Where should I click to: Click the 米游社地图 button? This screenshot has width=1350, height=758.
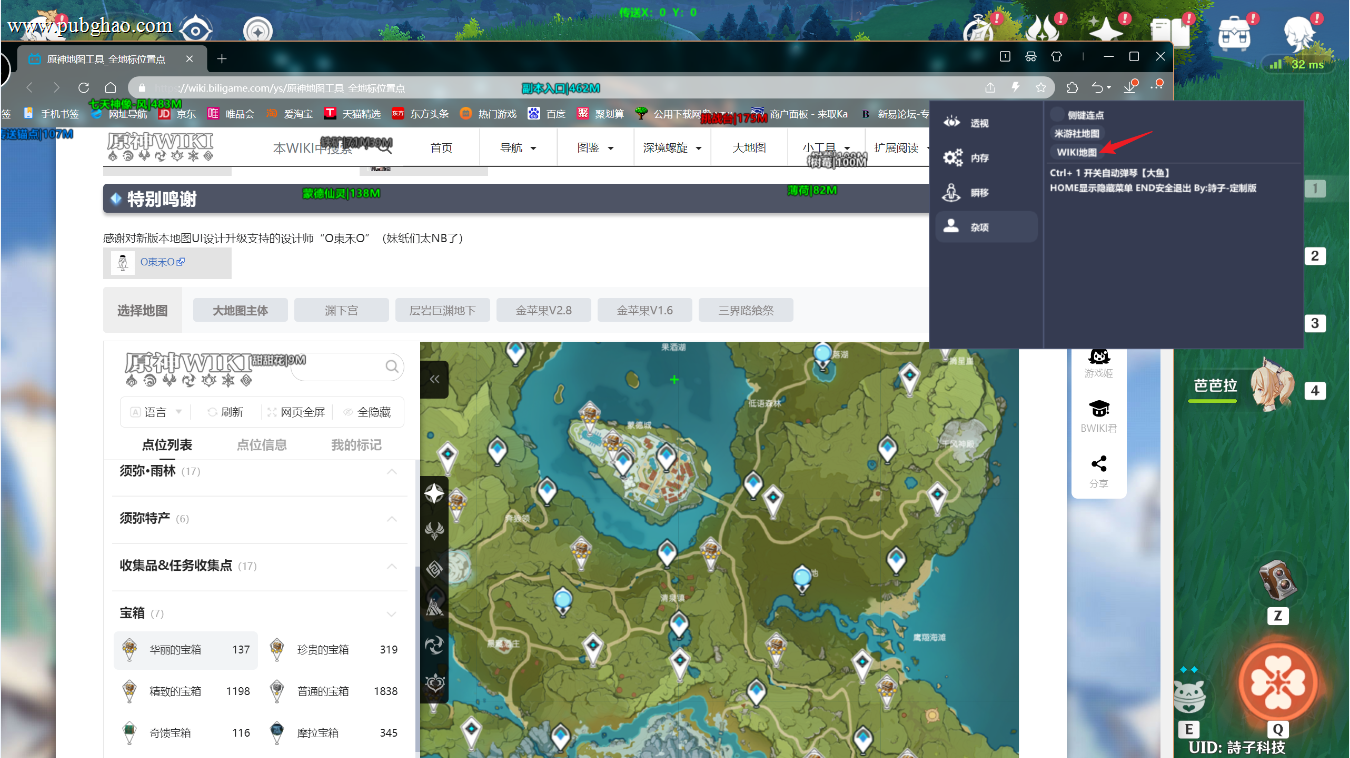pyautogui.click(x=1077, y=133)
